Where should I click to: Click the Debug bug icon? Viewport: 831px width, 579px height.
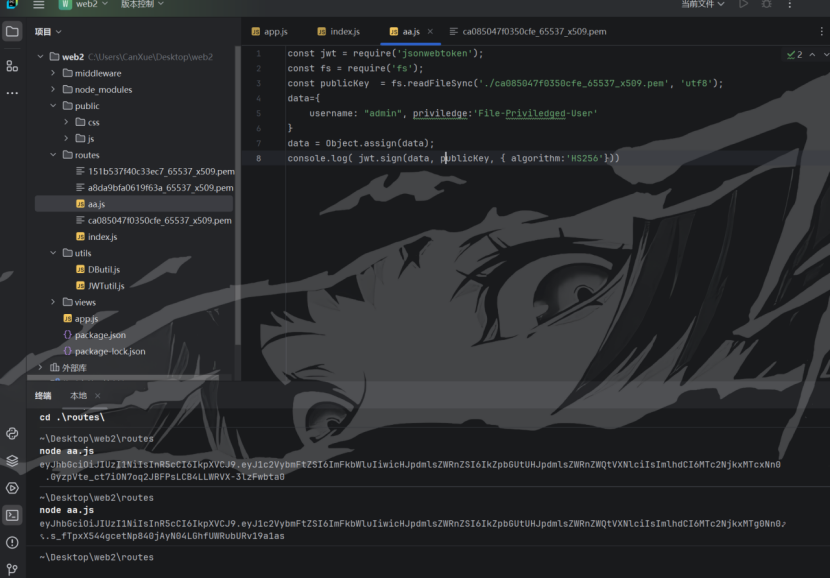767,5
